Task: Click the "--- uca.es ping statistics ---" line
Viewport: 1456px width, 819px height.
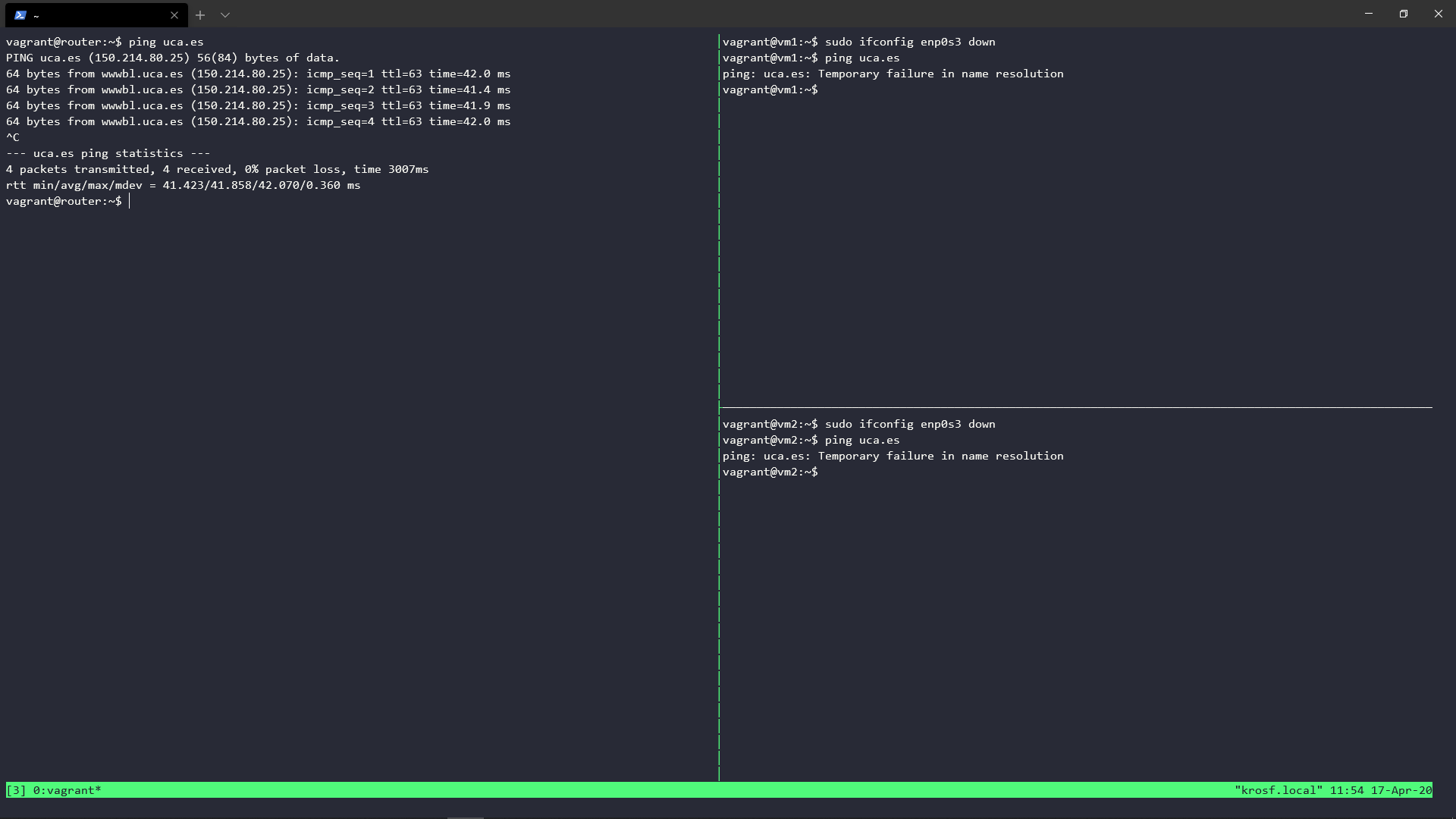Action: (108, 153)
